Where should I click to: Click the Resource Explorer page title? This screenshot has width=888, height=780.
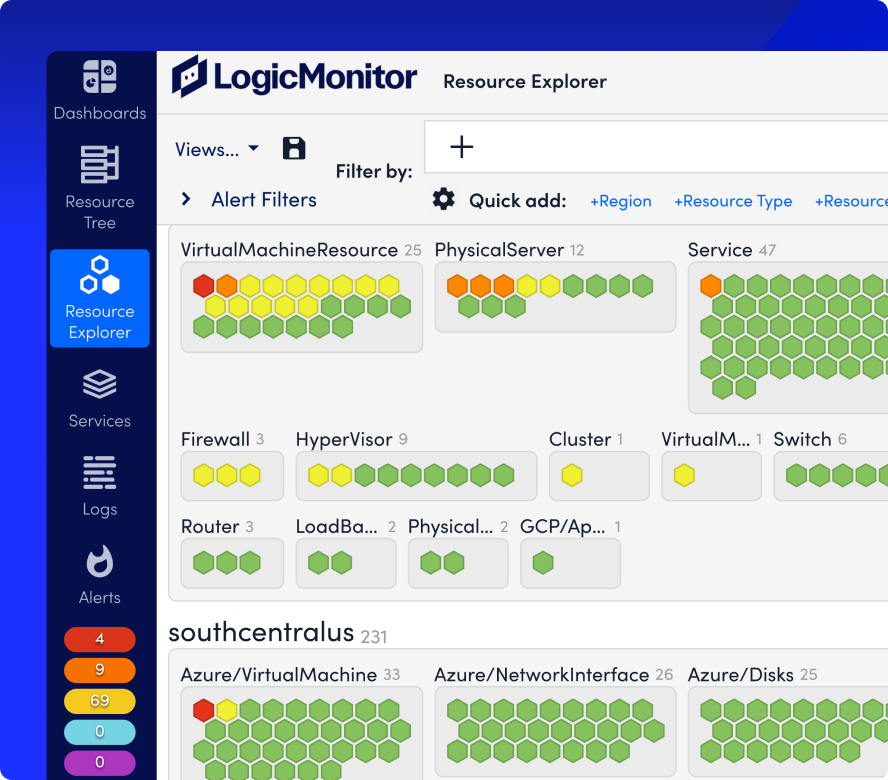click(525, 82)
